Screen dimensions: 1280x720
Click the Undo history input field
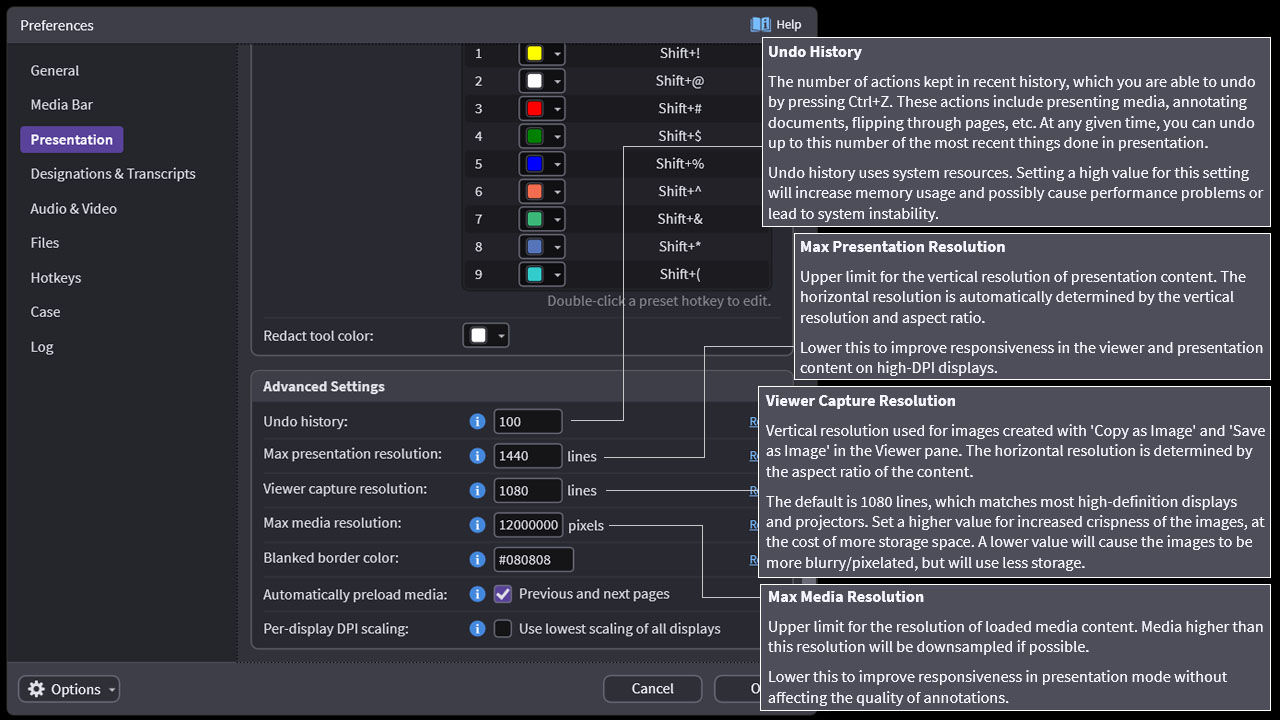pyautogui.click(x=527, y=422)
